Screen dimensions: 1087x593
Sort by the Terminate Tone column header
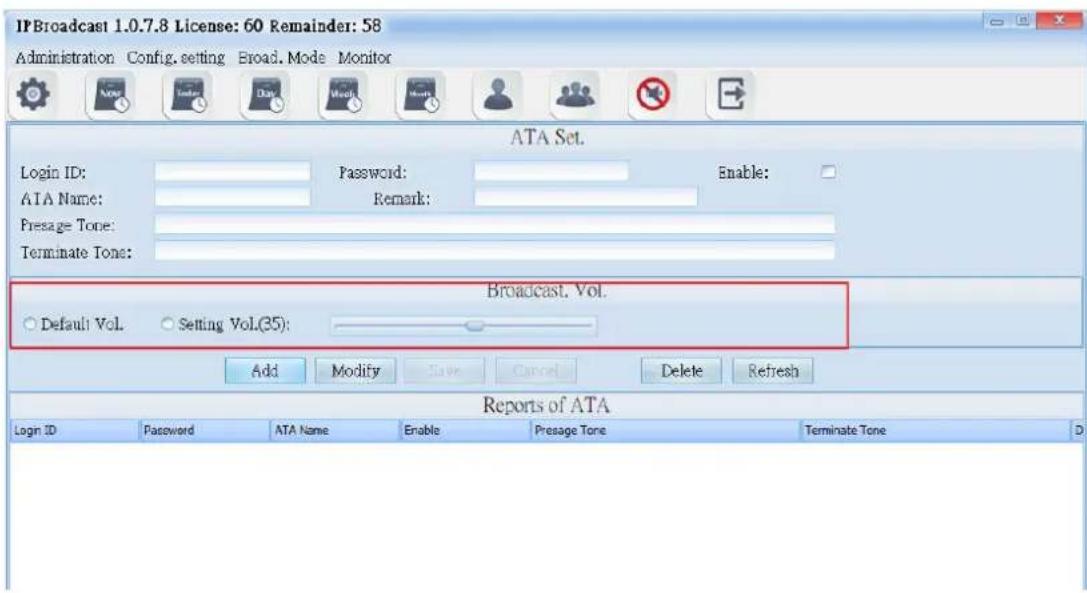(x=937, y=431)
